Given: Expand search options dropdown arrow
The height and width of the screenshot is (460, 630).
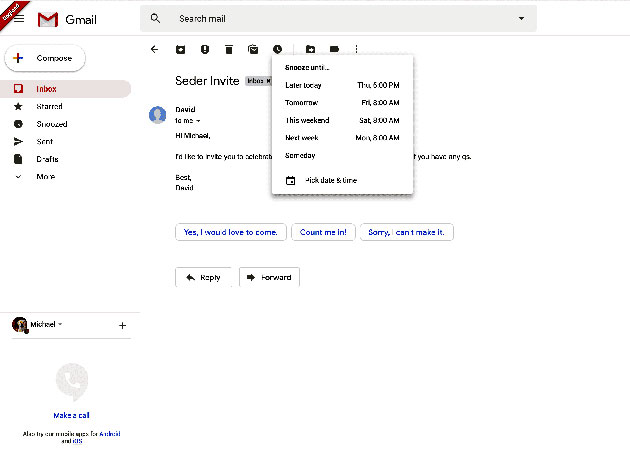Looking at the screenshot, I should 520,19.
